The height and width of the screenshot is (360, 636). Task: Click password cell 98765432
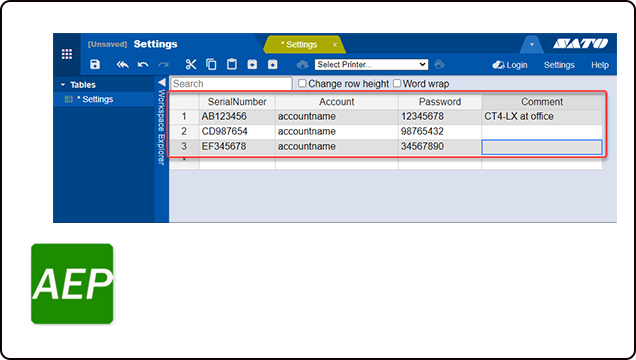point(440,132)
